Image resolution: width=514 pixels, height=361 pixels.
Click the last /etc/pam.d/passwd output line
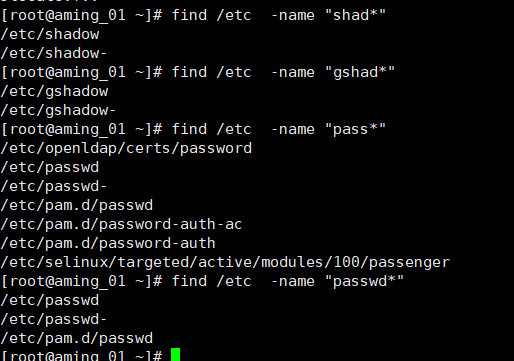coord(77,338)
